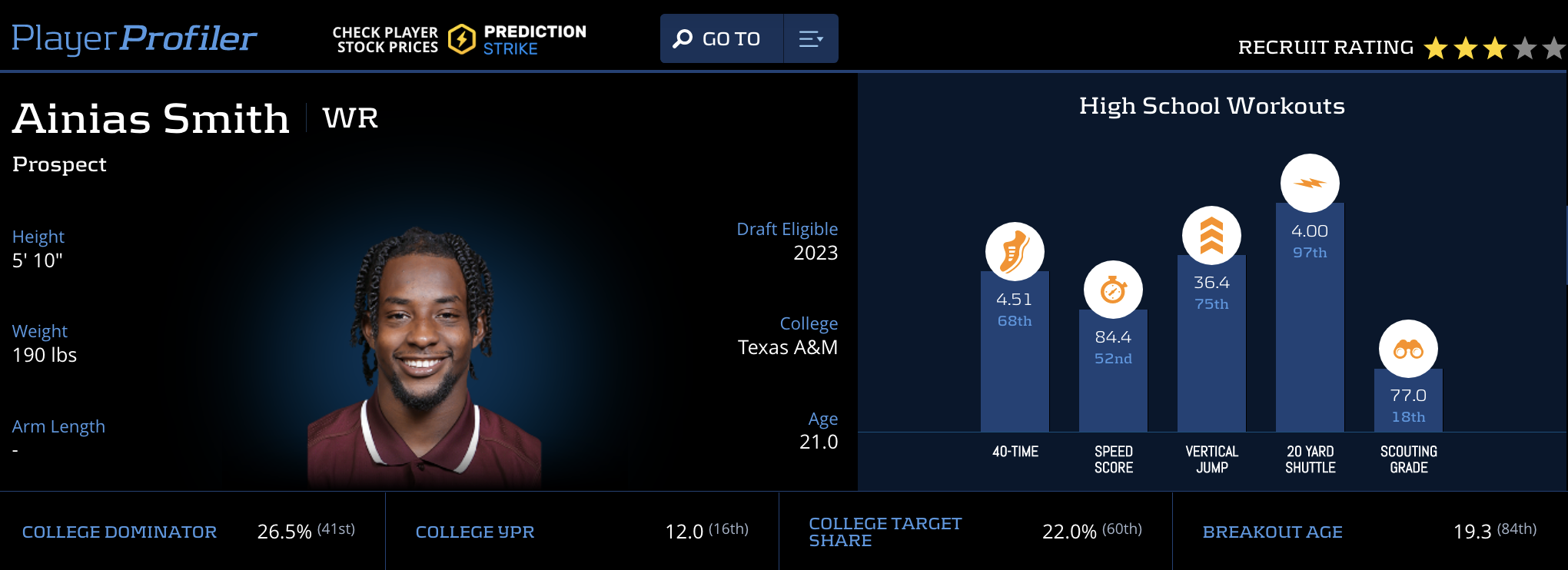Click the 20 Yard Shuttle lightning icon
This screenshot has height=570, width=1568.
pyautogui.click(x=1310, y=183)
